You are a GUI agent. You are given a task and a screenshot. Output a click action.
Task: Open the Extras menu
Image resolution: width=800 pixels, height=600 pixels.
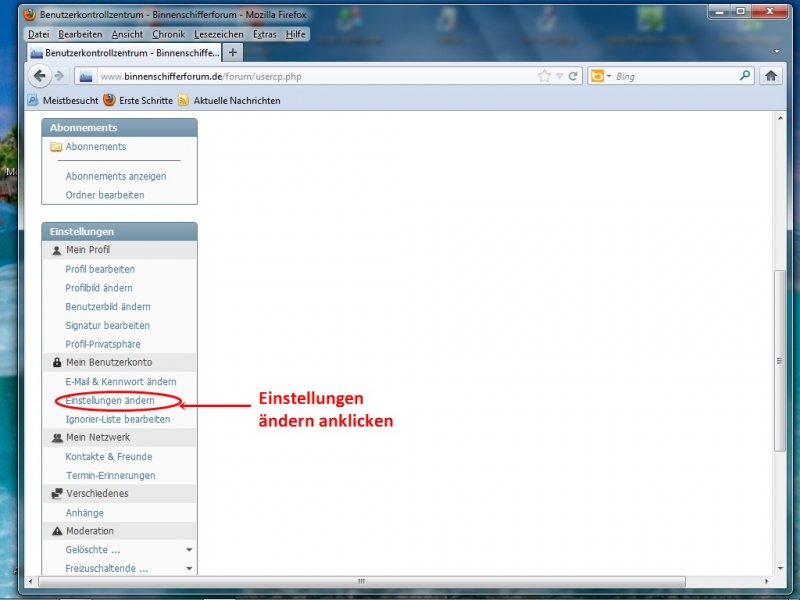pyautogui.click(x=265, y=34)
